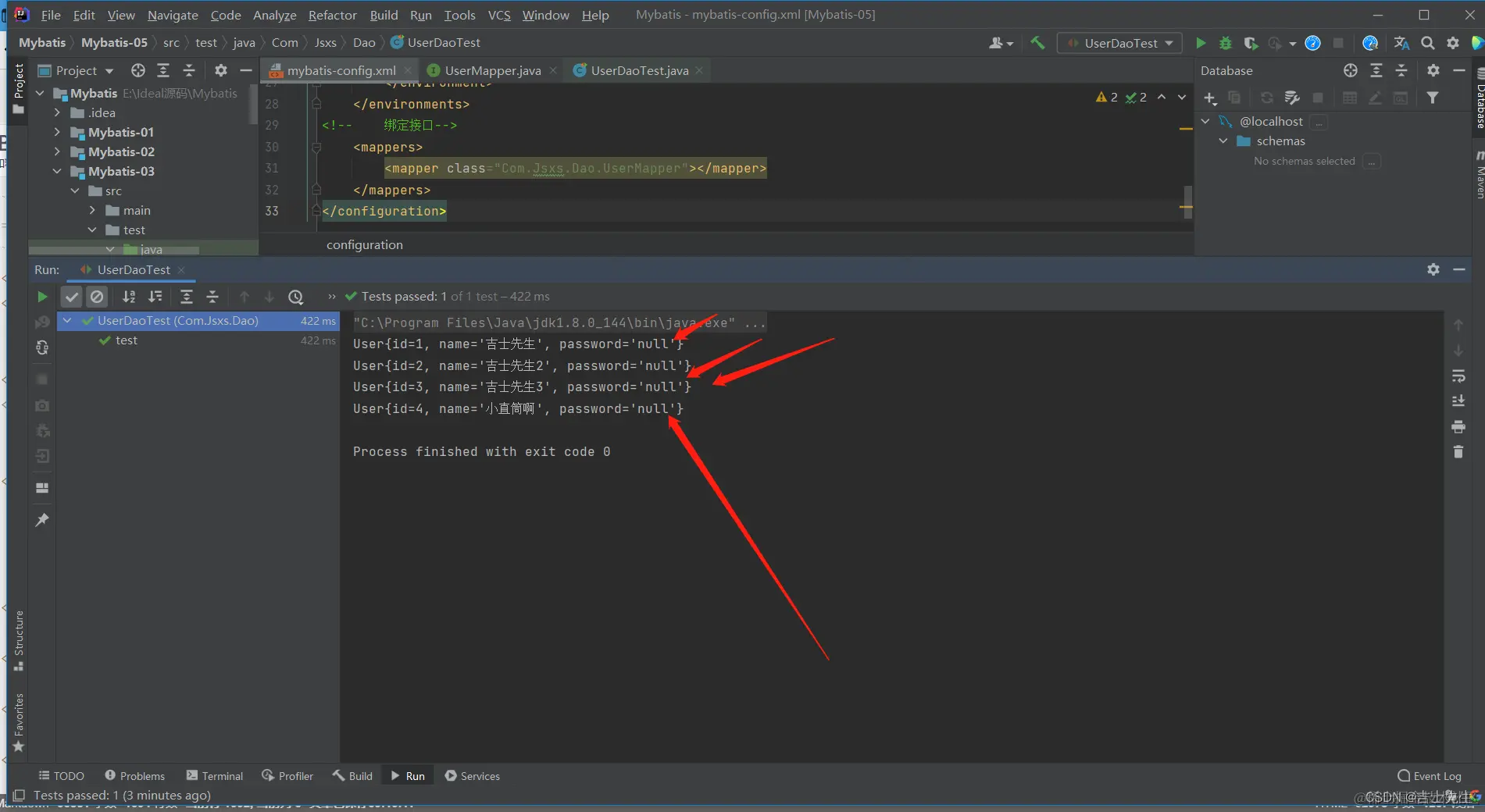Filter database objects with funnel icon
The image size is (1485, 812).
coord(1432,98)
